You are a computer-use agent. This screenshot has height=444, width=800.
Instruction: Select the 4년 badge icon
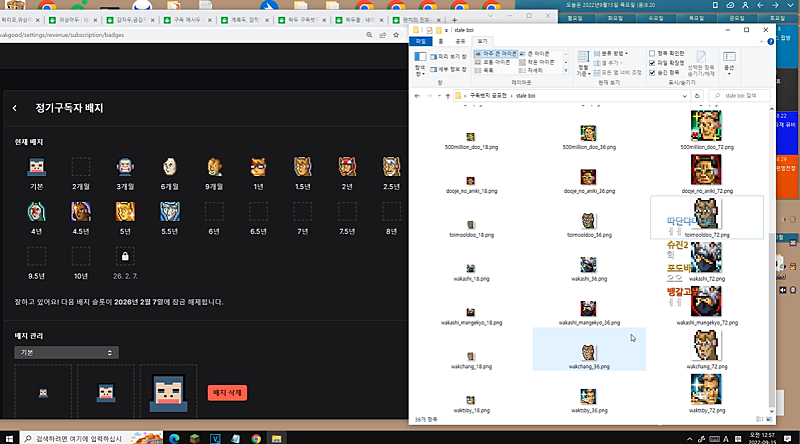point(37,212)
